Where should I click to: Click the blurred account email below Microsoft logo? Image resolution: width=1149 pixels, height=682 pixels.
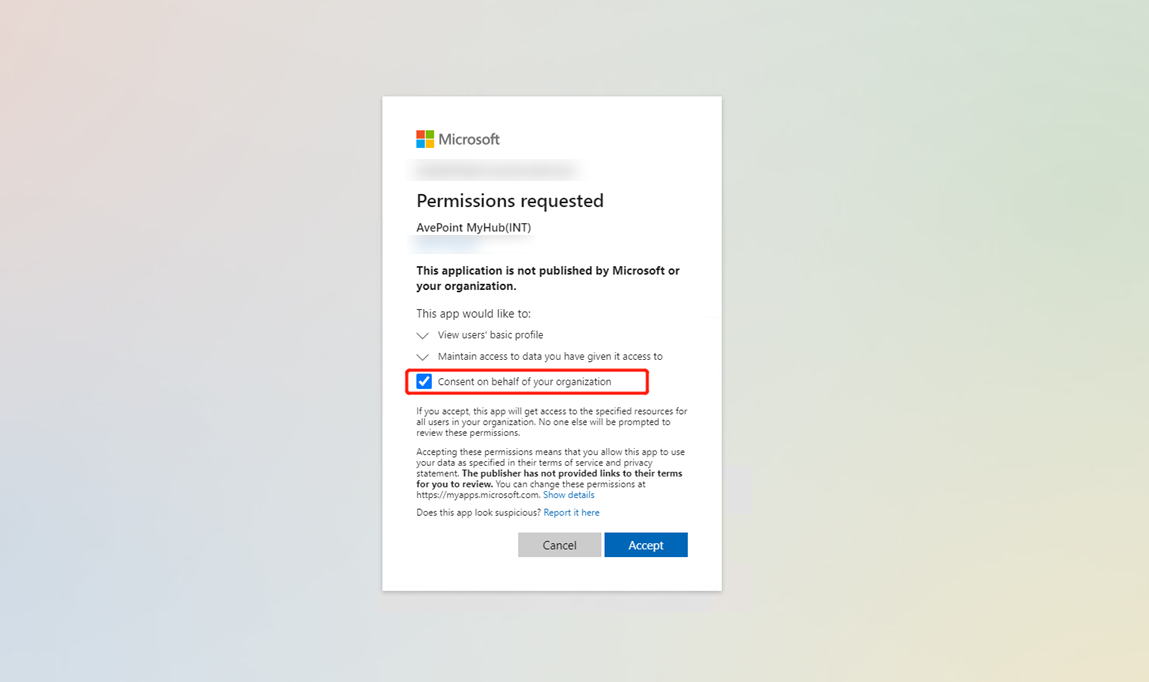(x=496, y=170)
